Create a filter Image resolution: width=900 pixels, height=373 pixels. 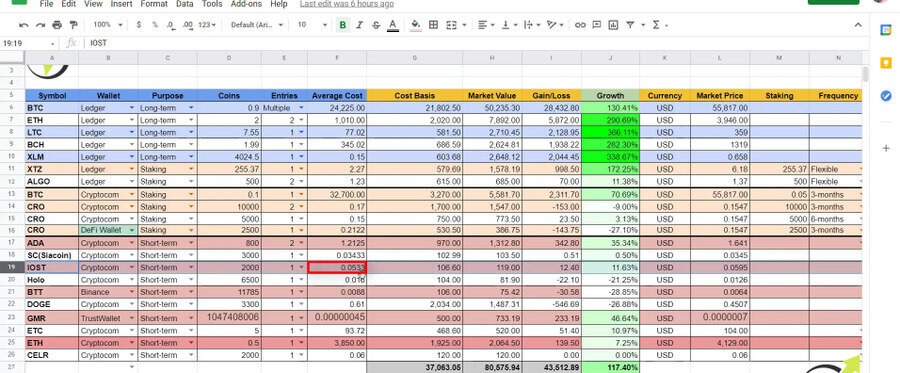(630, 25)
